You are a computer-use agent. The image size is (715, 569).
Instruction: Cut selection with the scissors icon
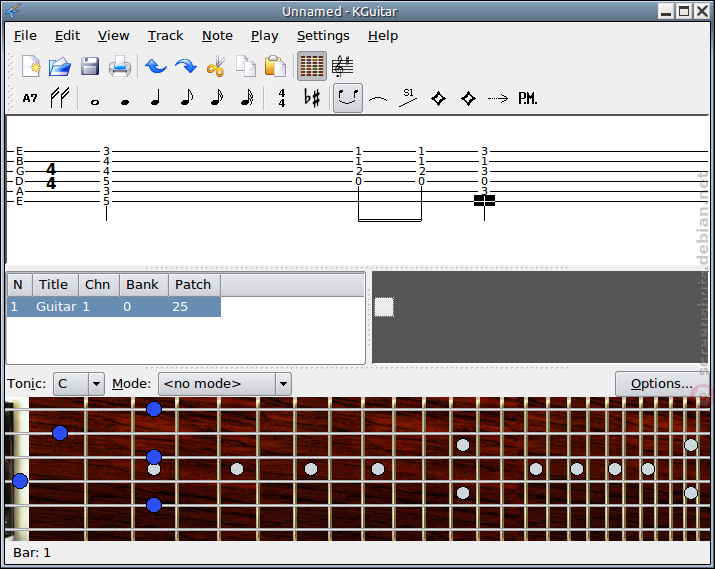(x=216, y=67)
